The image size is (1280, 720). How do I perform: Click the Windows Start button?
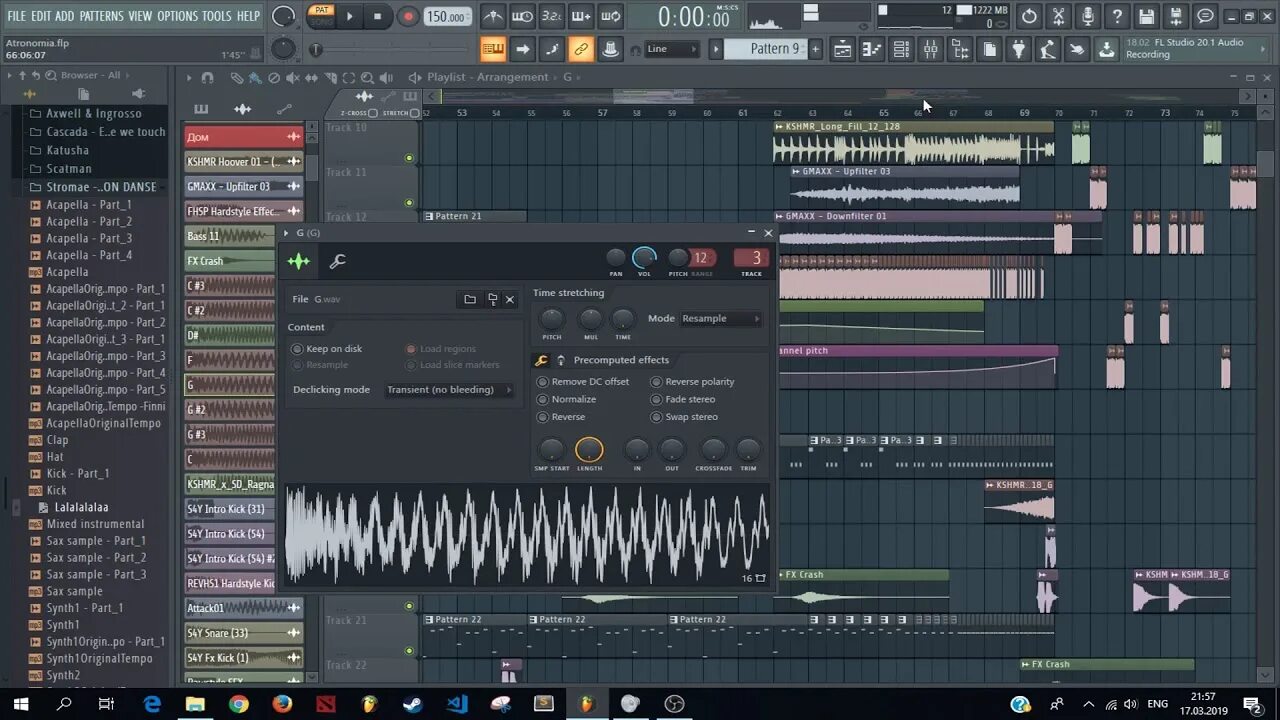pos(20,704)
